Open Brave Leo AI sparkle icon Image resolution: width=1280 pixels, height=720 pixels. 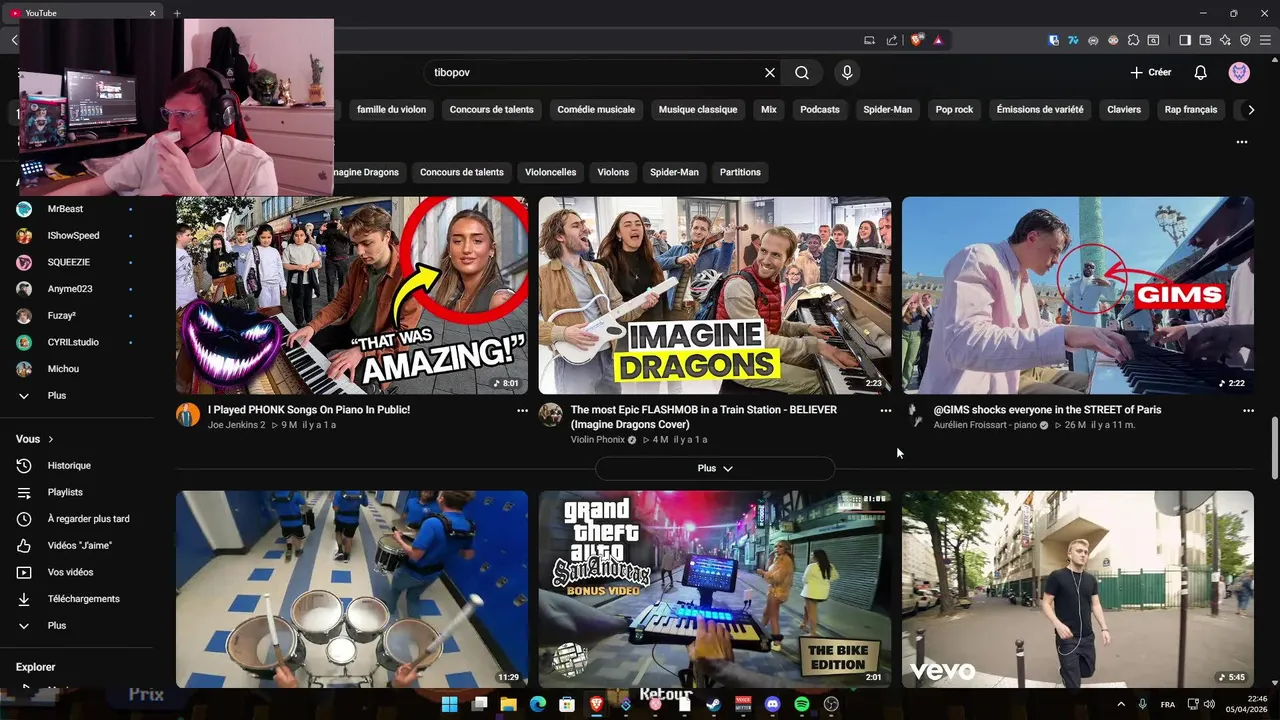point(1225,40)
